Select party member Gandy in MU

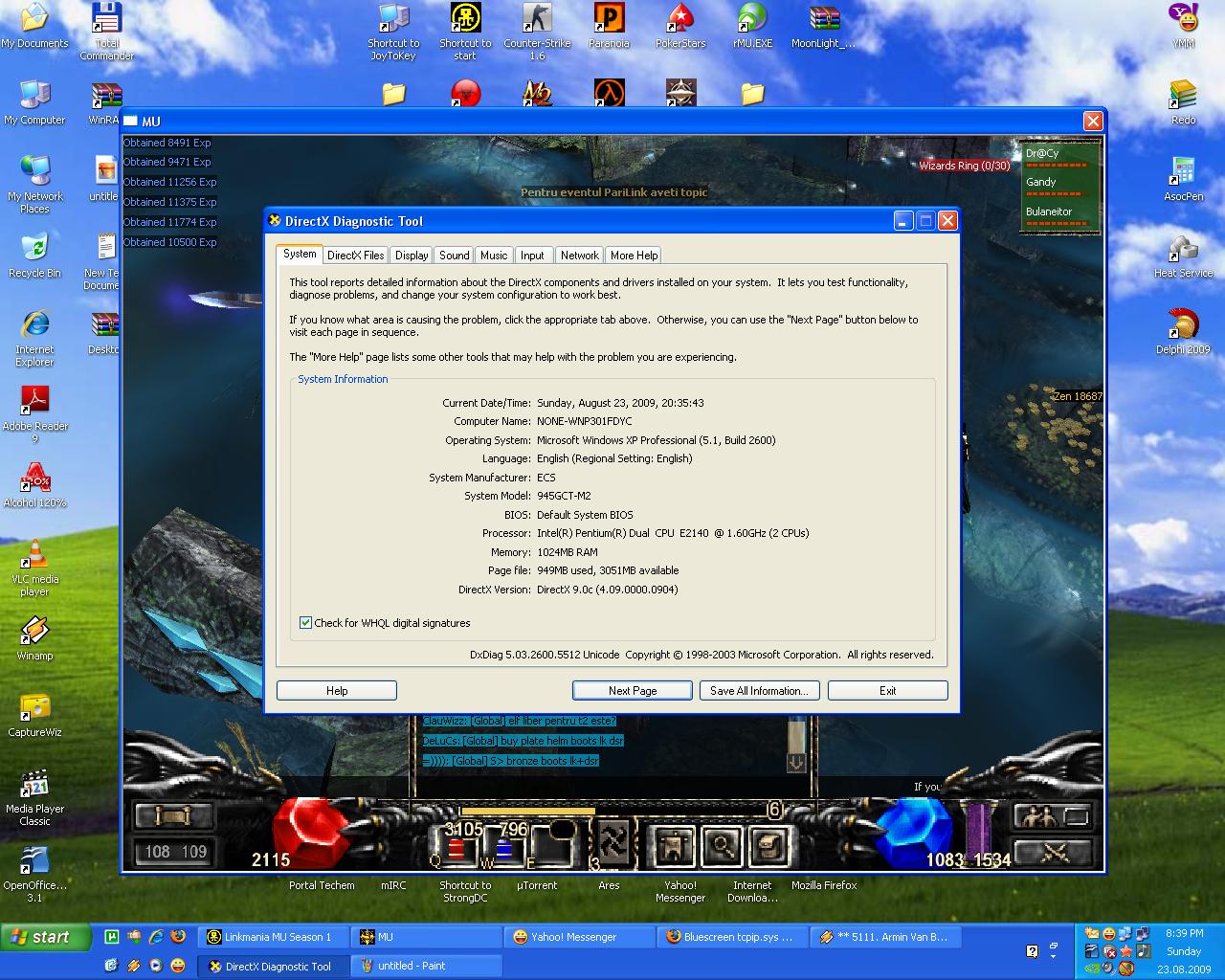pos(1058,187)
